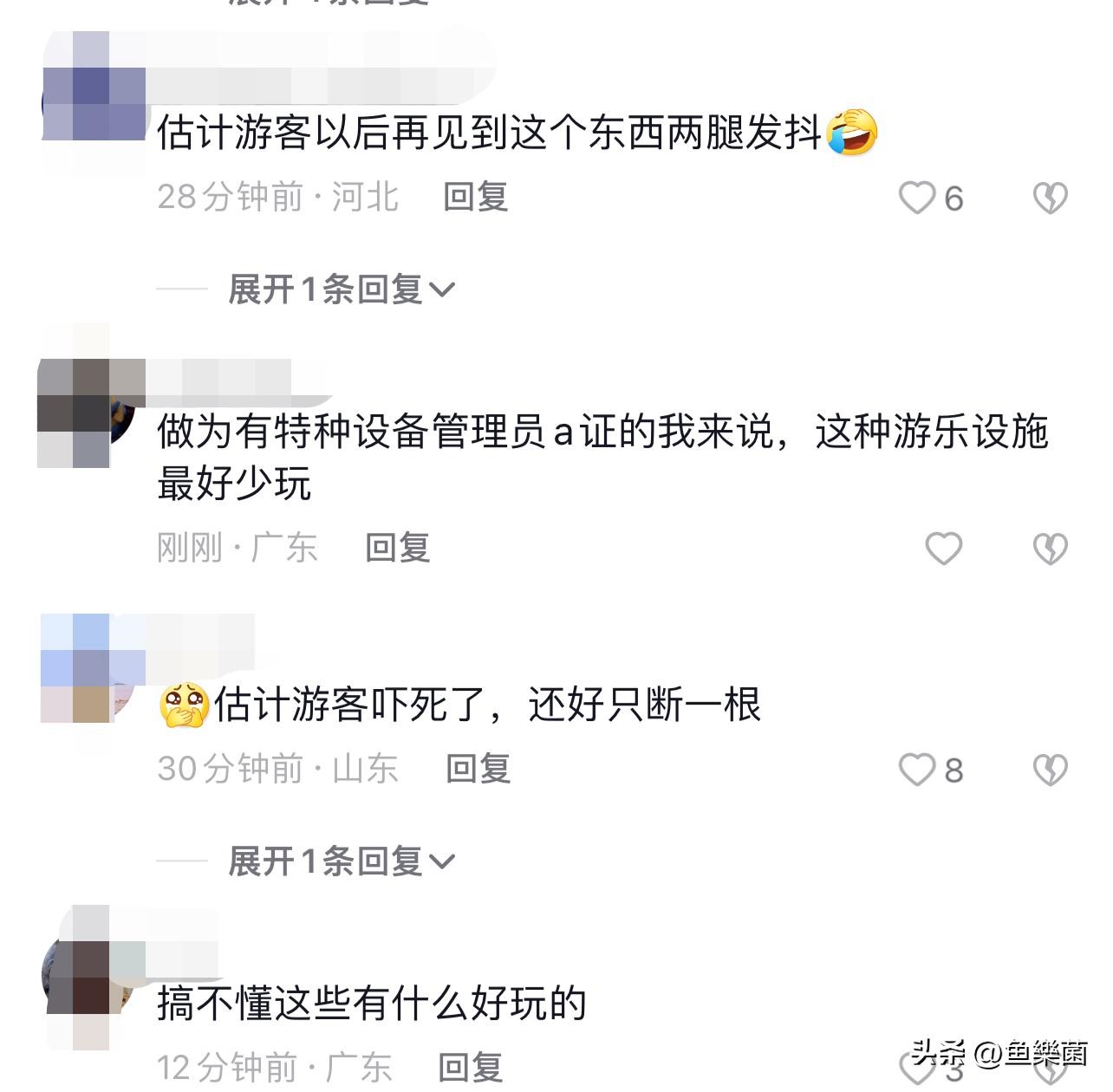This screenshot has width=1113, height=1092.
Task: Click comment text 搞不懂这些有什么好玩的
Action: click(x=372, y=1003)
